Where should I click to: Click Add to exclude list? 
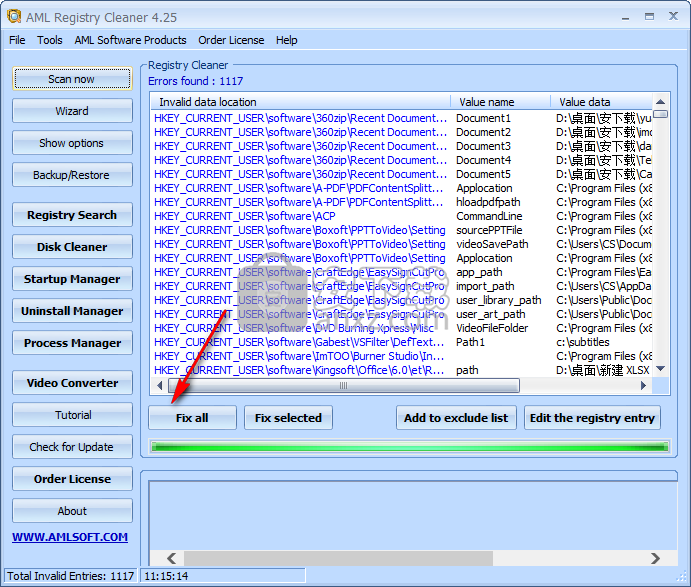tap(456, 418)
